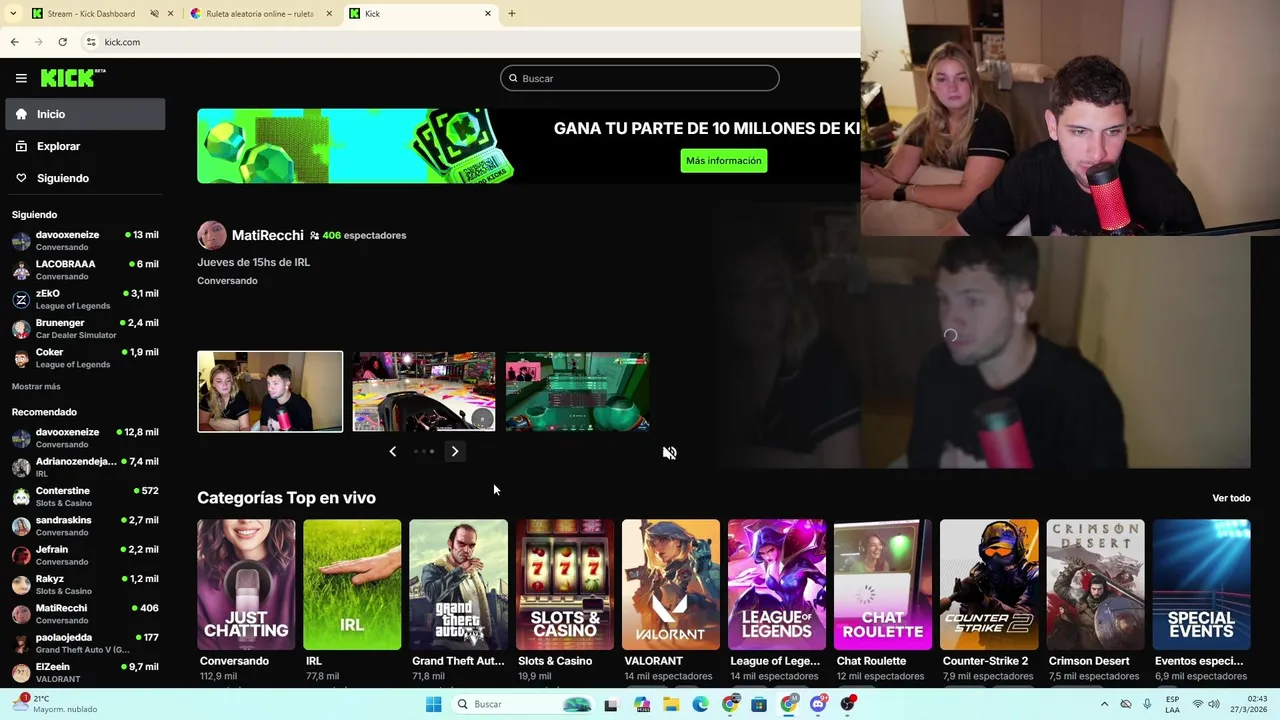
Task: Open paolaojedda in the Recomendado list
Action: tap(85, 643)
